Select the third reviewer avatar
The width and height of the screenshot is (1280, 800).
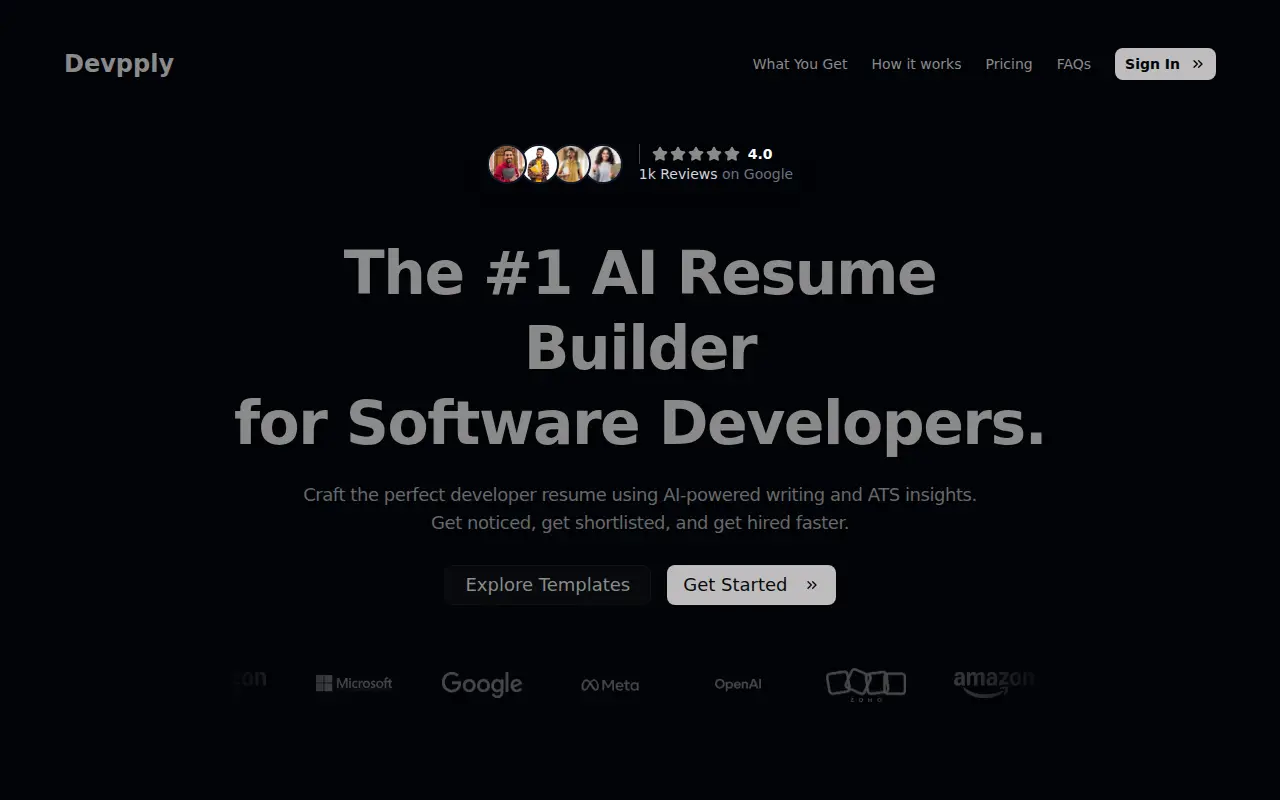572,164
